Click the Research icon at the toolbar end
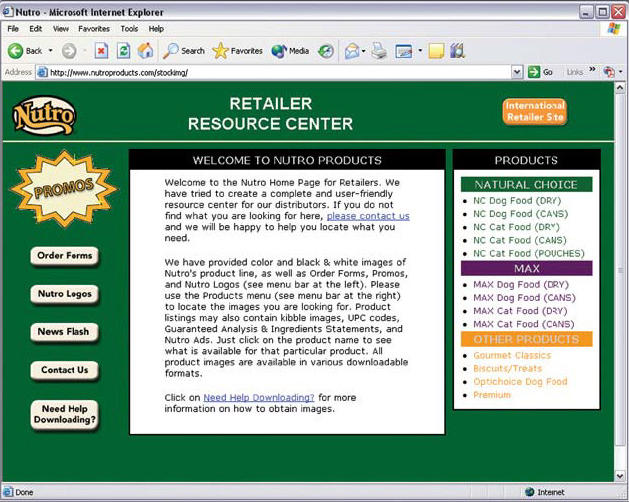The height and width of the screenshot is (502, 629). 457,51
